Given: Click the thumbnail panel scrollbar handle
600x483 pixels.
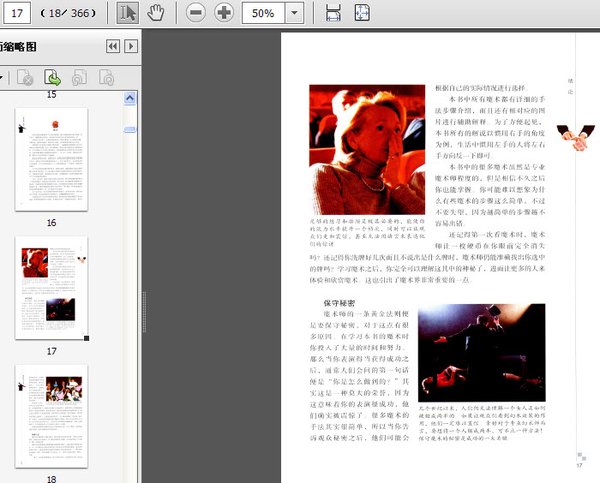Looking at the screenshot, I should tap(130, 131).
